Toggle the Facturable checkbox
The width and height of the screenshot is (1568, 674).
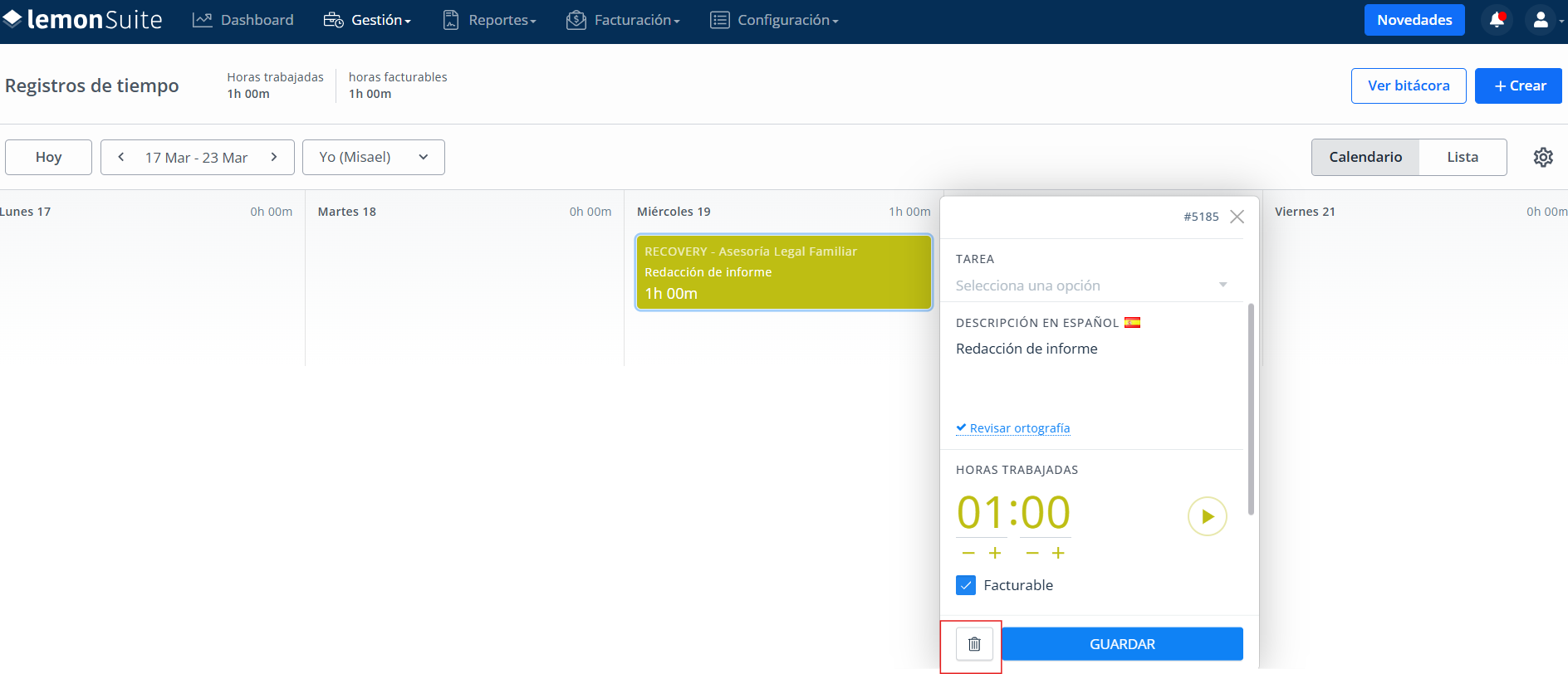(966, 585)
